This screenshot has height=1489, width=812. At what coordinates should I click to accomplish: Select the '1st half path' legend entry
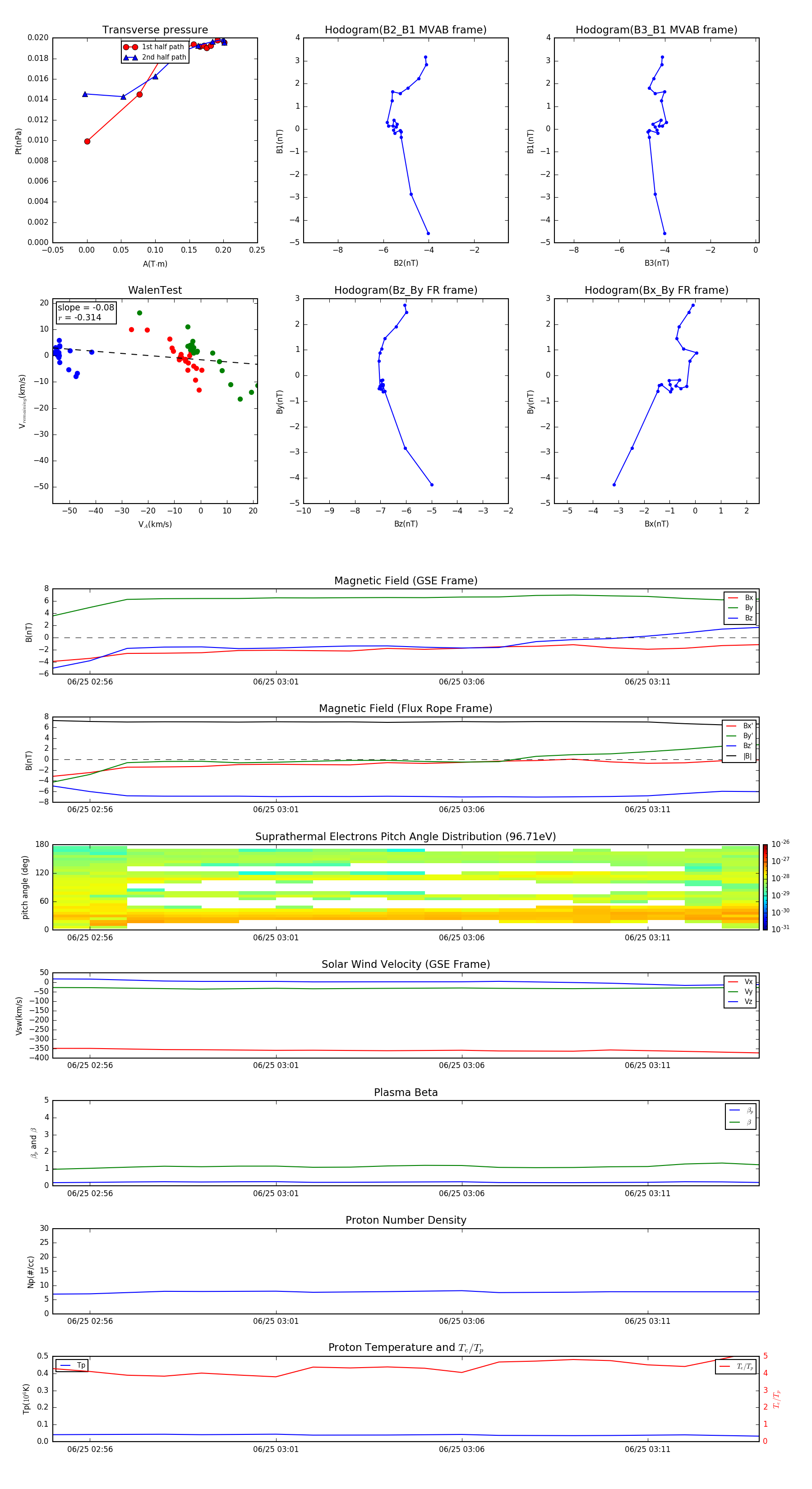click(x=154, y=47)
